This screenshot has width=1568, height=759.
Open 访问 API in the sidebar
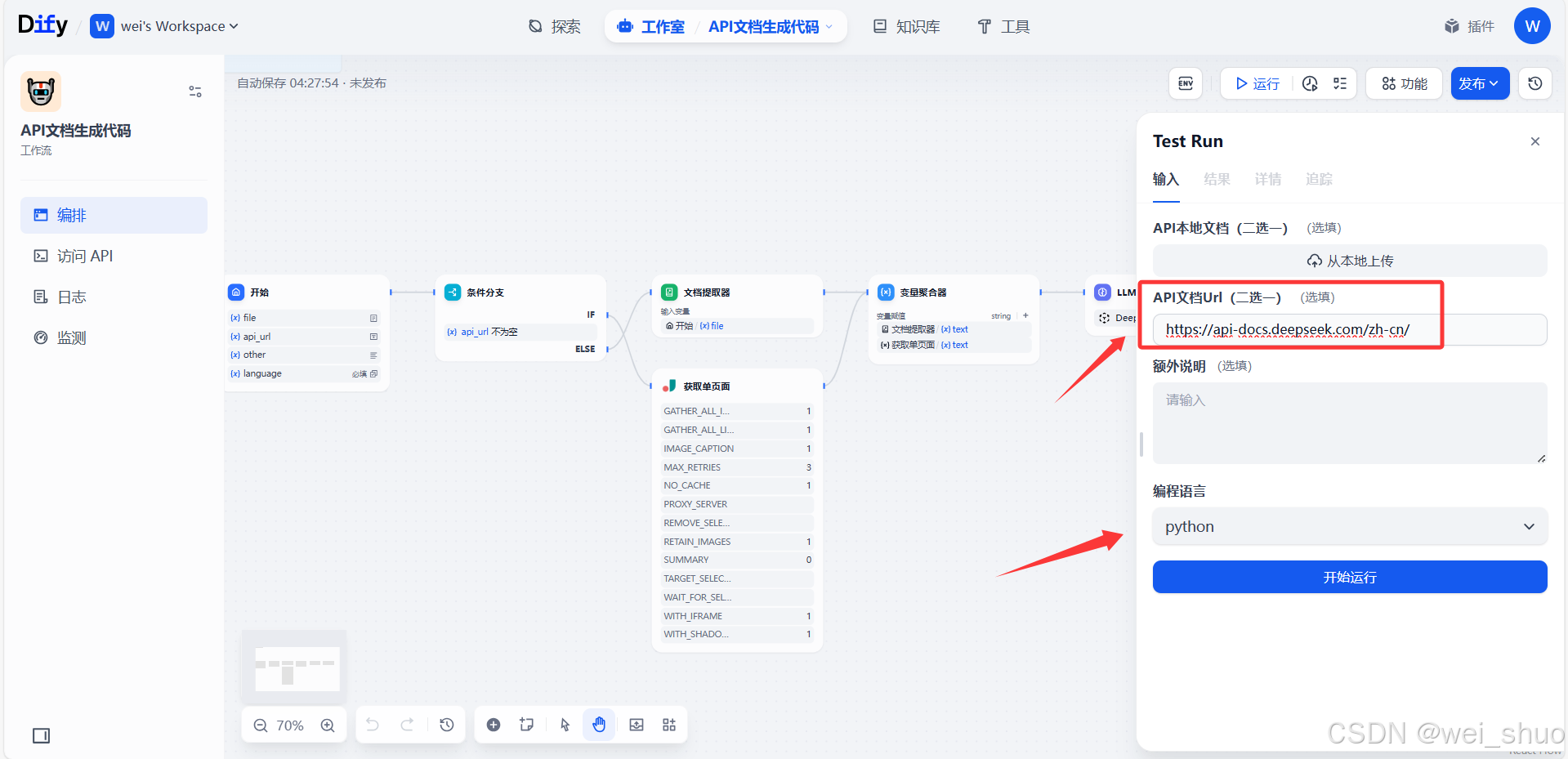pos(114,256)
